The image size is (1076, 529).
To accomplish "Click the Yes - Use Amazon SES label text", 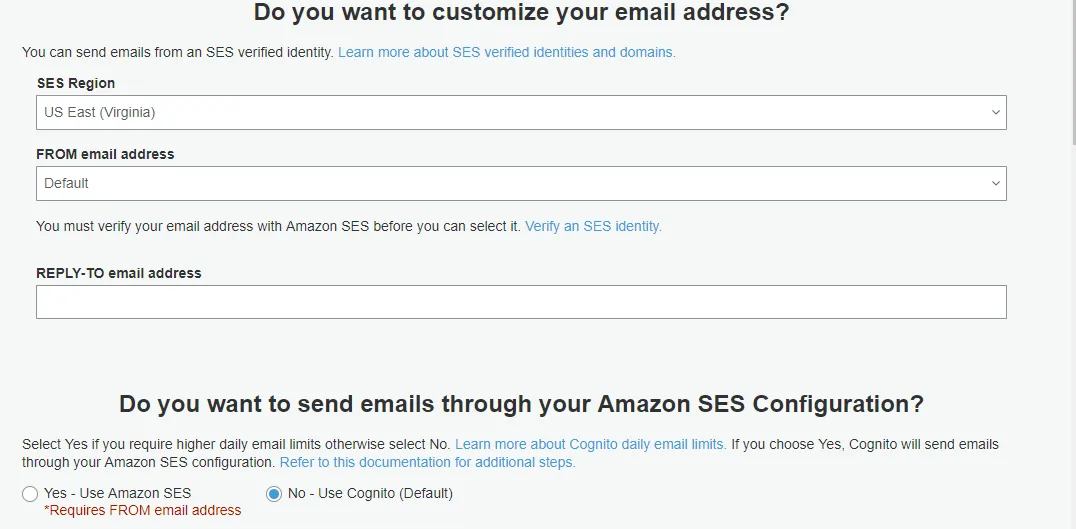I will pos(117,493).
